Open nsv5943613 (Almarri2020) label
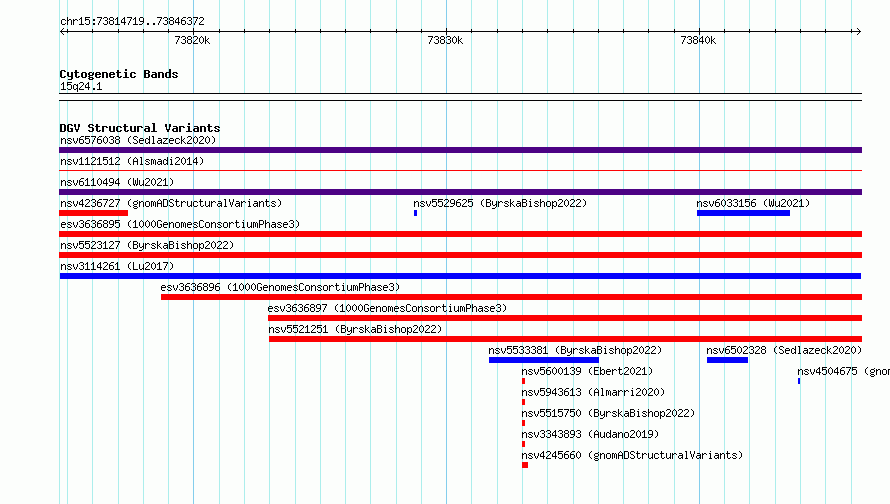890x504 pixels. click(x=593, y=392)
